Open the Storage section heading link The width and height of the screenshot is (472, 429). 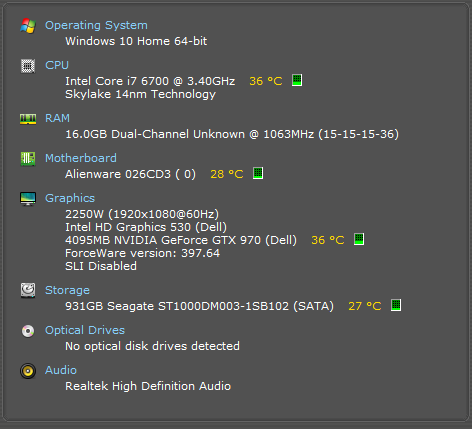coord(67,290)
